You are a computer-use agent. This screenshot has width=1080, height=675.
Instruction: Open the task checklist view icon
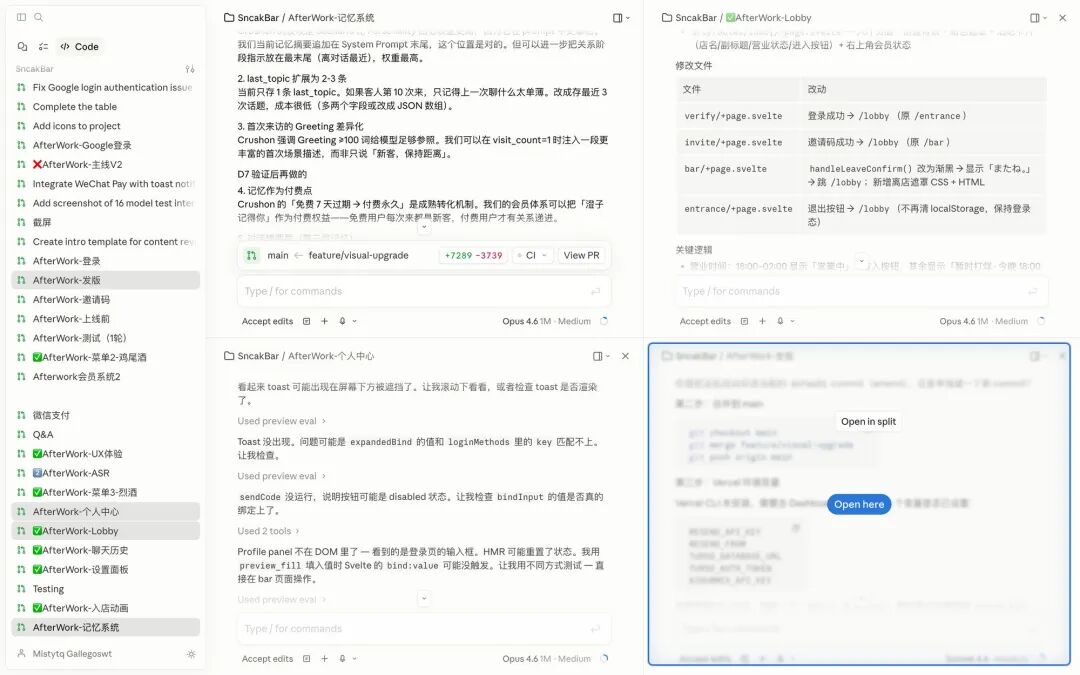click(43, 46)
